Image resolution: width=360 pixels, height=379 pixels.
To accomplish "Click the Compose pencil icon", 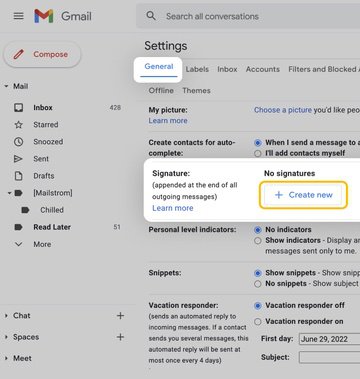I will [19, 54].
